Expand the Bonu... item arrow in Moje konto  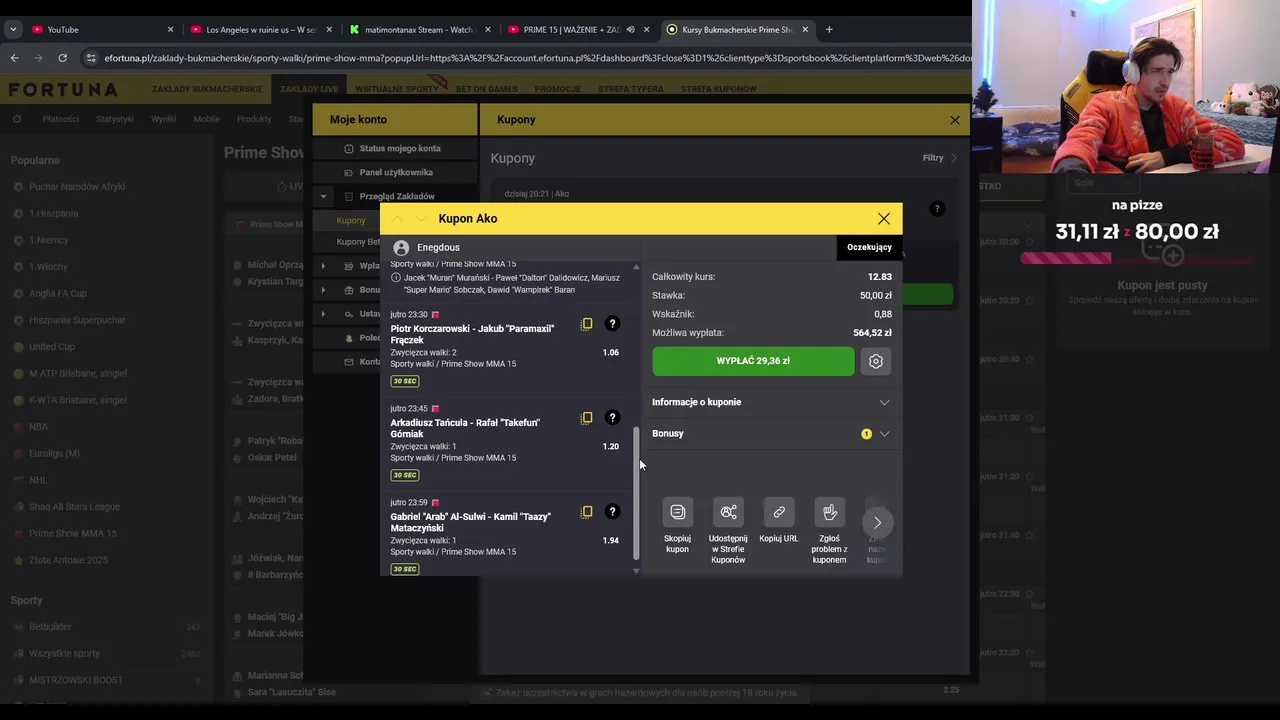(323, 290)
